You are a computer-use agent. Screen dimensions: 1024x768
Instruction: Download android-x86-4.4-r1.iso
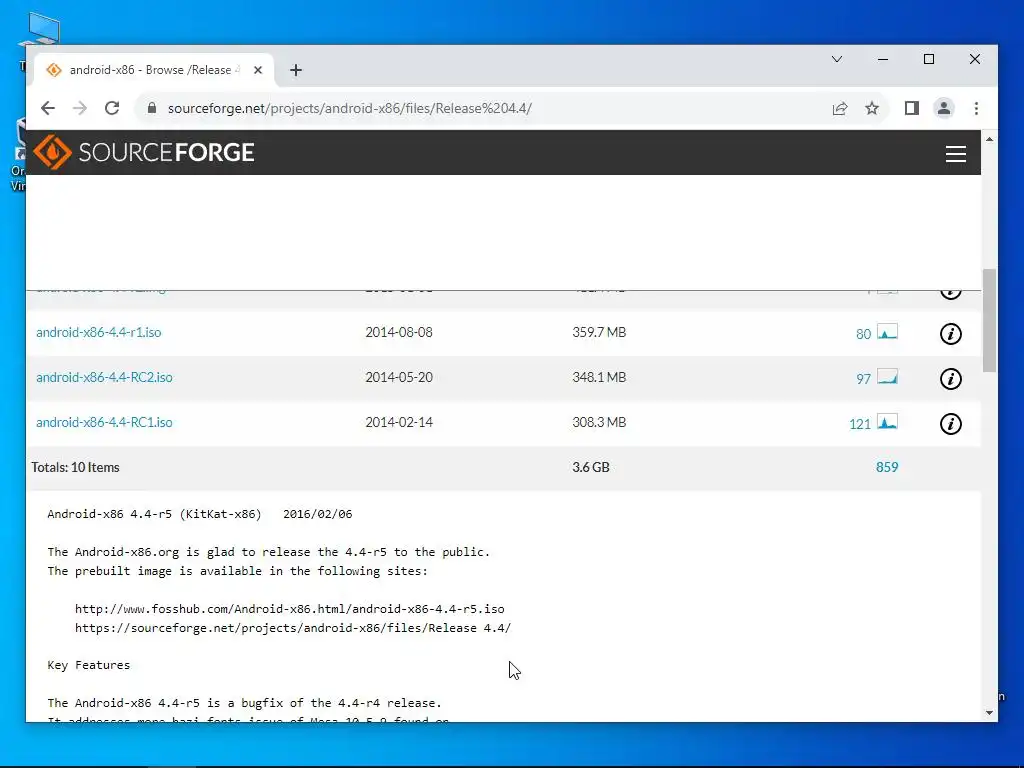point(99,332)
